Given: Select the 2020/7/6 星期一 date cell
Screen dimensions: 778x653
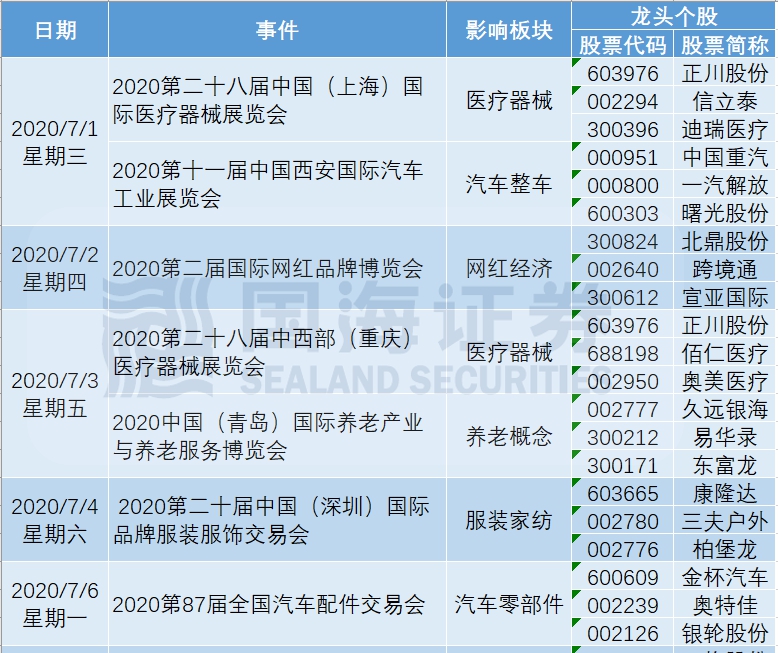Looking at the screenshot, I should (x=55, y=604).
